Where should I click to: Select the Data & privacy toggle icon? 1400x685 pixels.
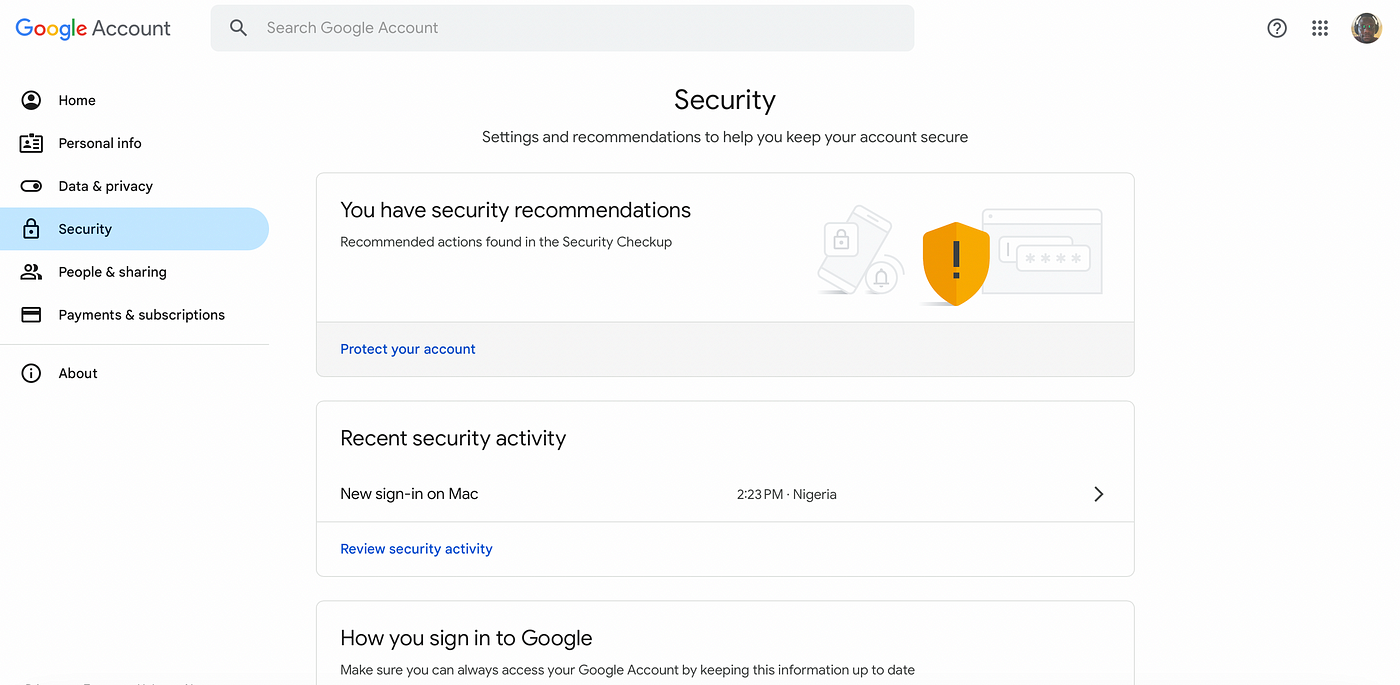click(x=31, y=186)
